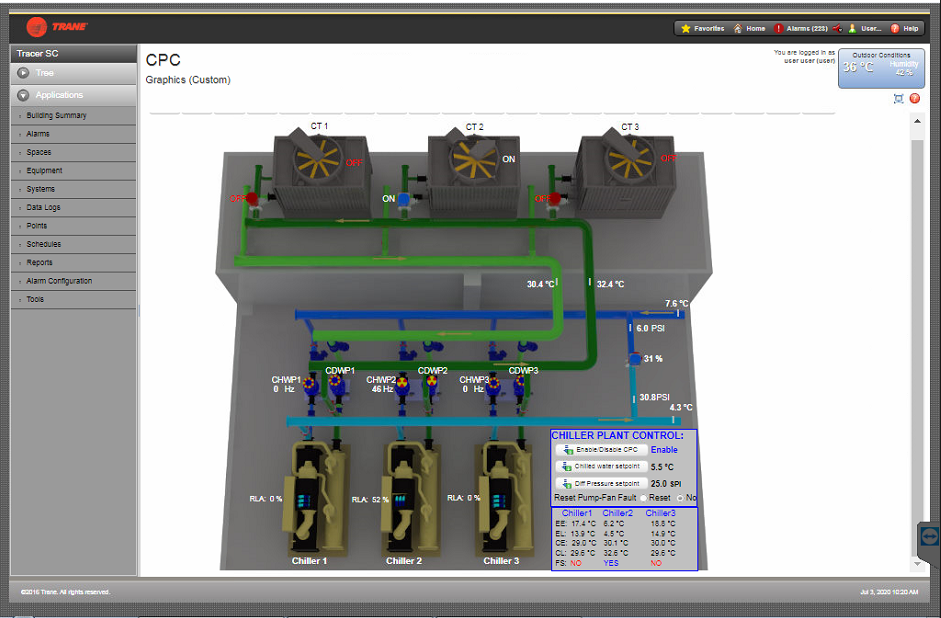Click the CHWP2 46 Hz speed value
Image resolution: width=941 pixels, height=618 pixels.
[382, 389]
